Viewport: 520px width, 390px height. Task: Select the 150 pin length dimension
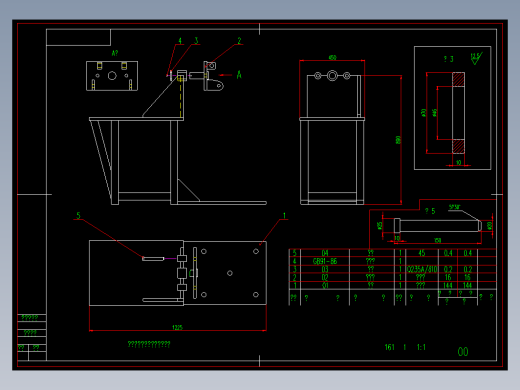tap(438, 240)
